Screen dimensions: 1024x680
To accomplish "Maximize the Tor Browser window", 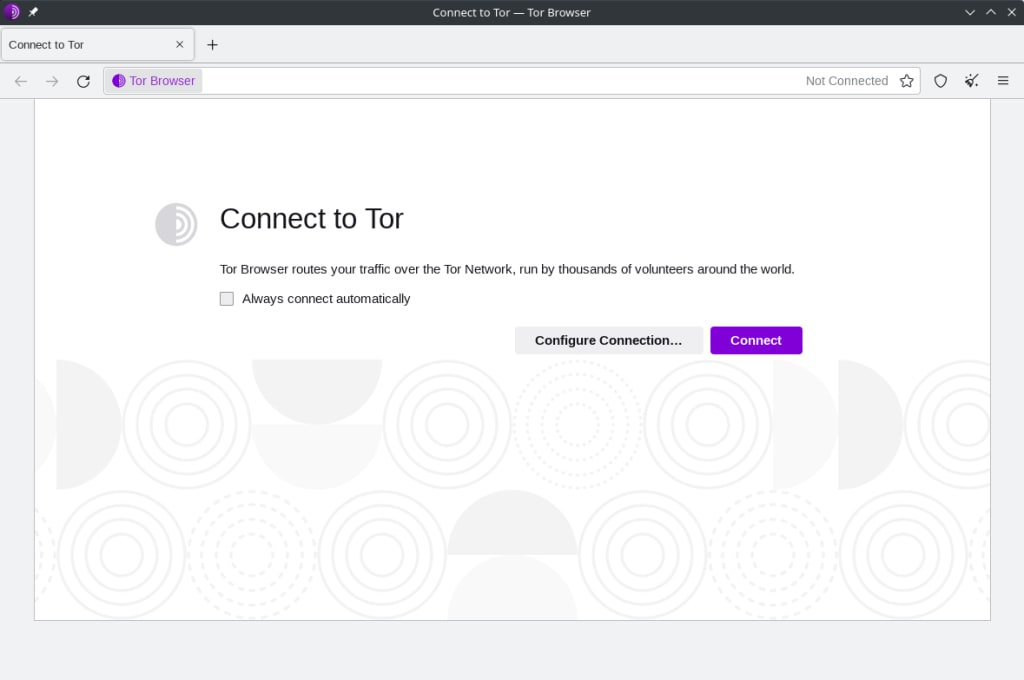I will click(x=991, y=12).
